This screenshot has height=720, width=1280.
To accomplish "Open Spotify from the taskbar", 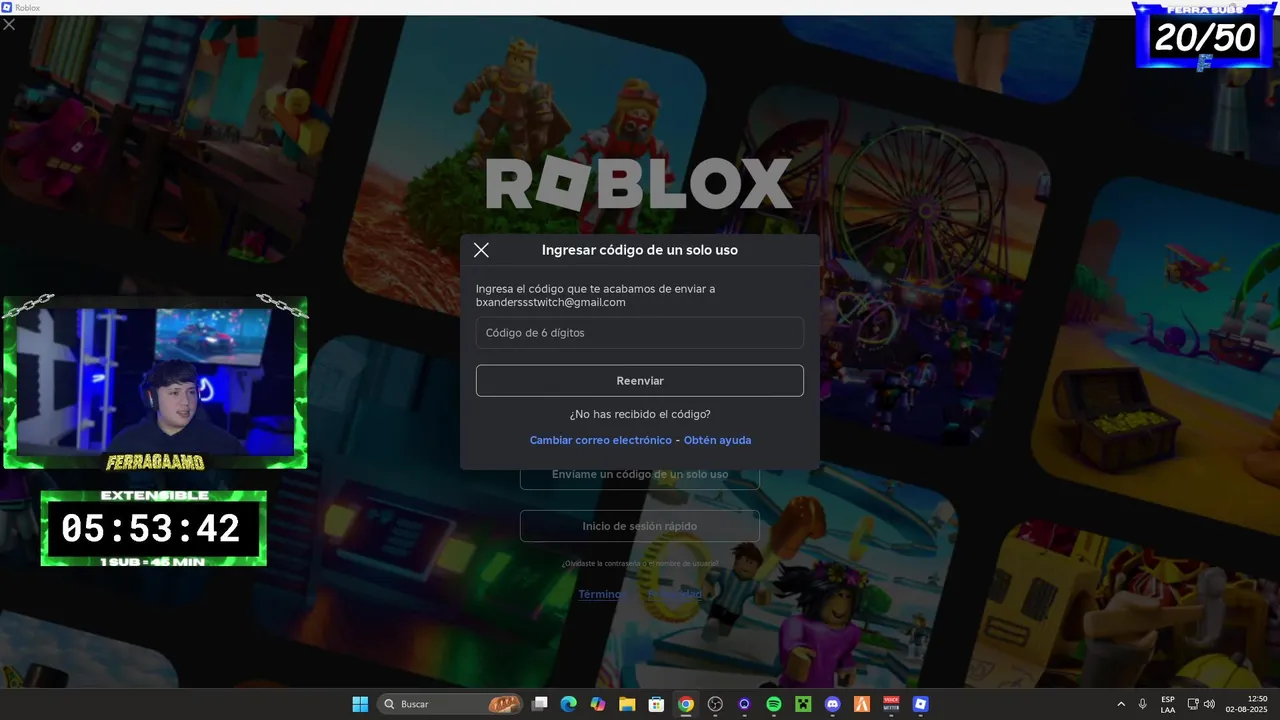I will [x=774, y=704].
